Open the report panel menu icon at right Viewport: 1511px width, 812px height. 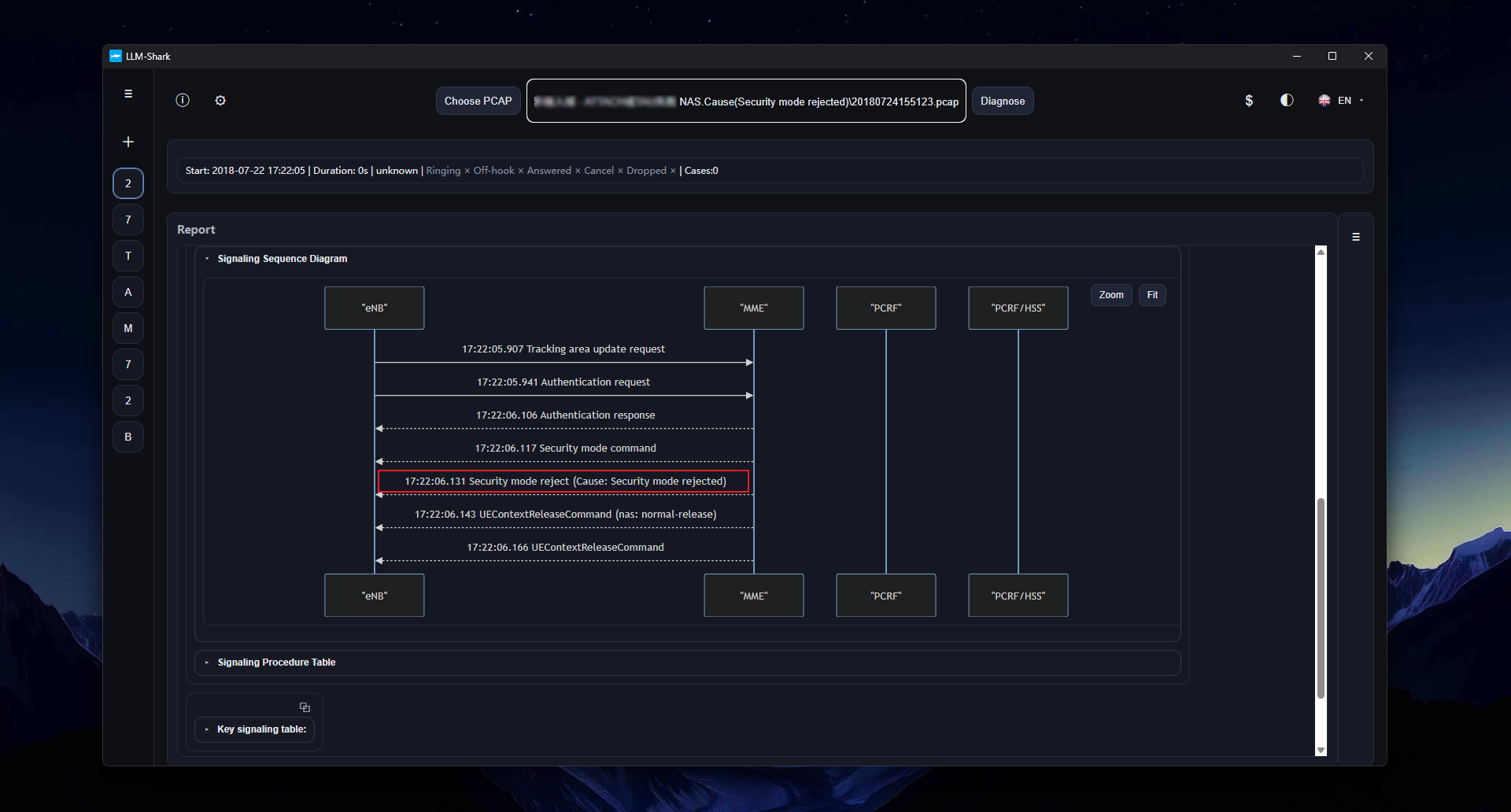tap(1356, 237)
